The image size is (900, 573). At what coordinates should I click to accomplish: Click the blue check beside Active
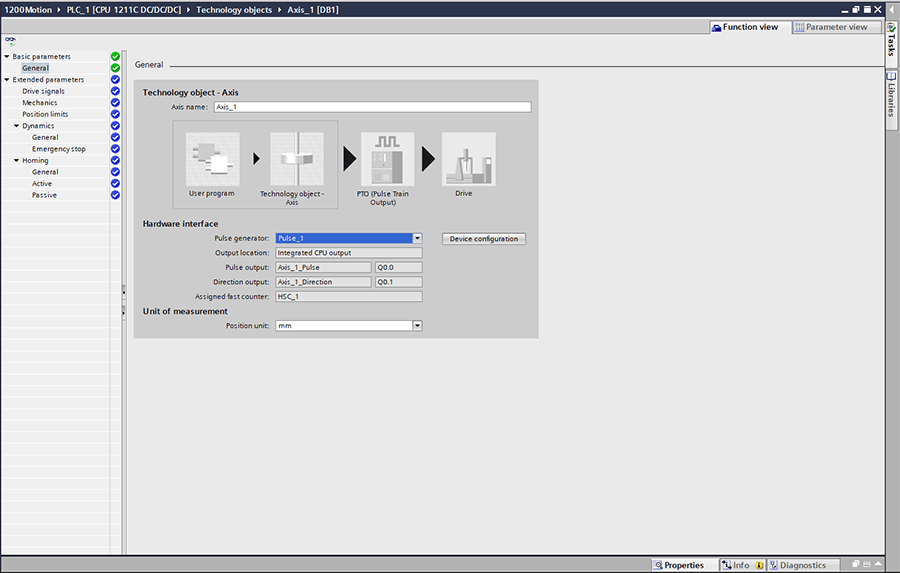point(115,183)
